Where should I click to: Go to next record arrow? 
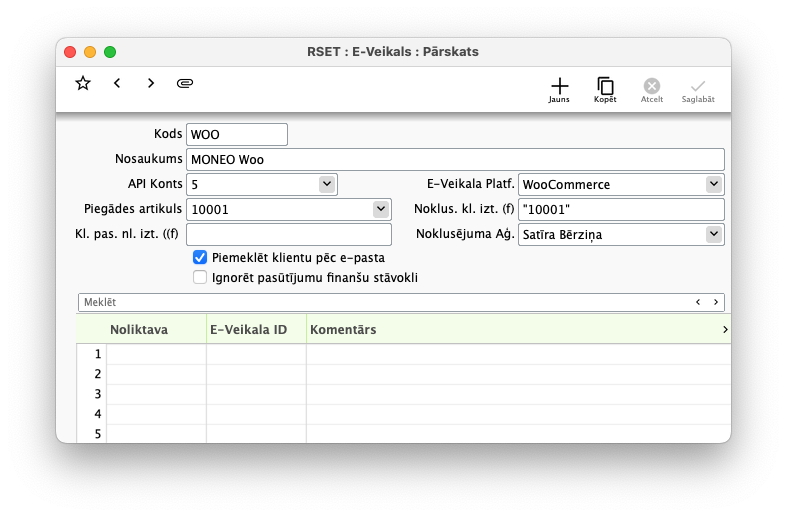pyautogui.click(x=151, y=83)
